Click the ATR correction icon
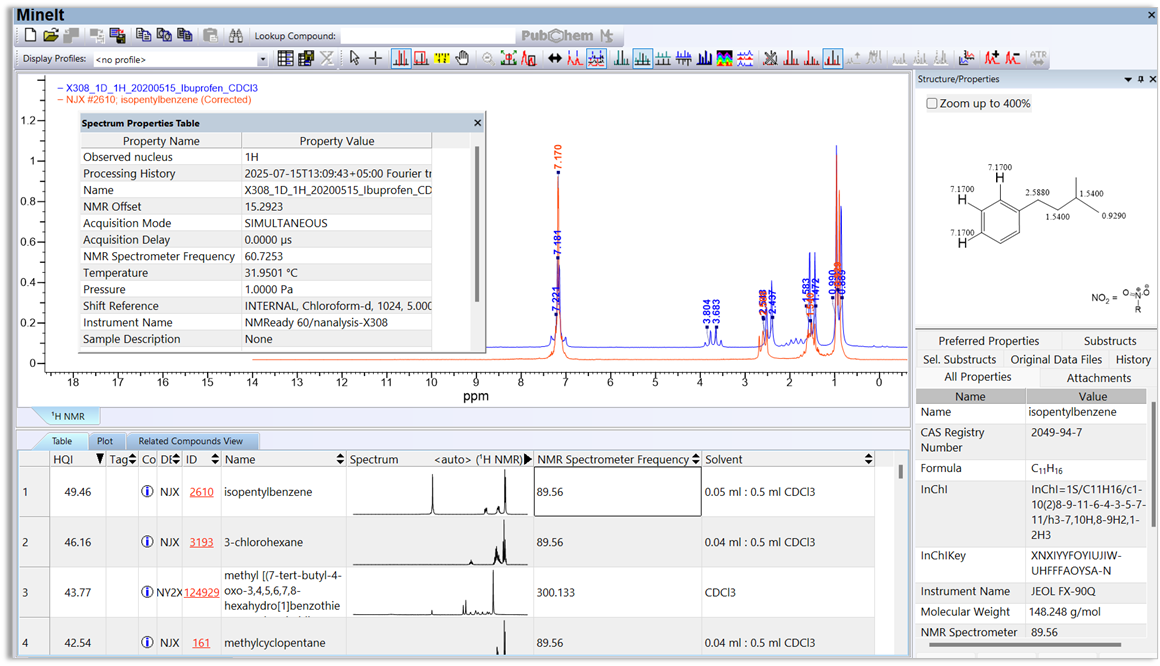The width and height of the screenshot is (1160, 666). pyautogui.click(x=1037, y=58)
